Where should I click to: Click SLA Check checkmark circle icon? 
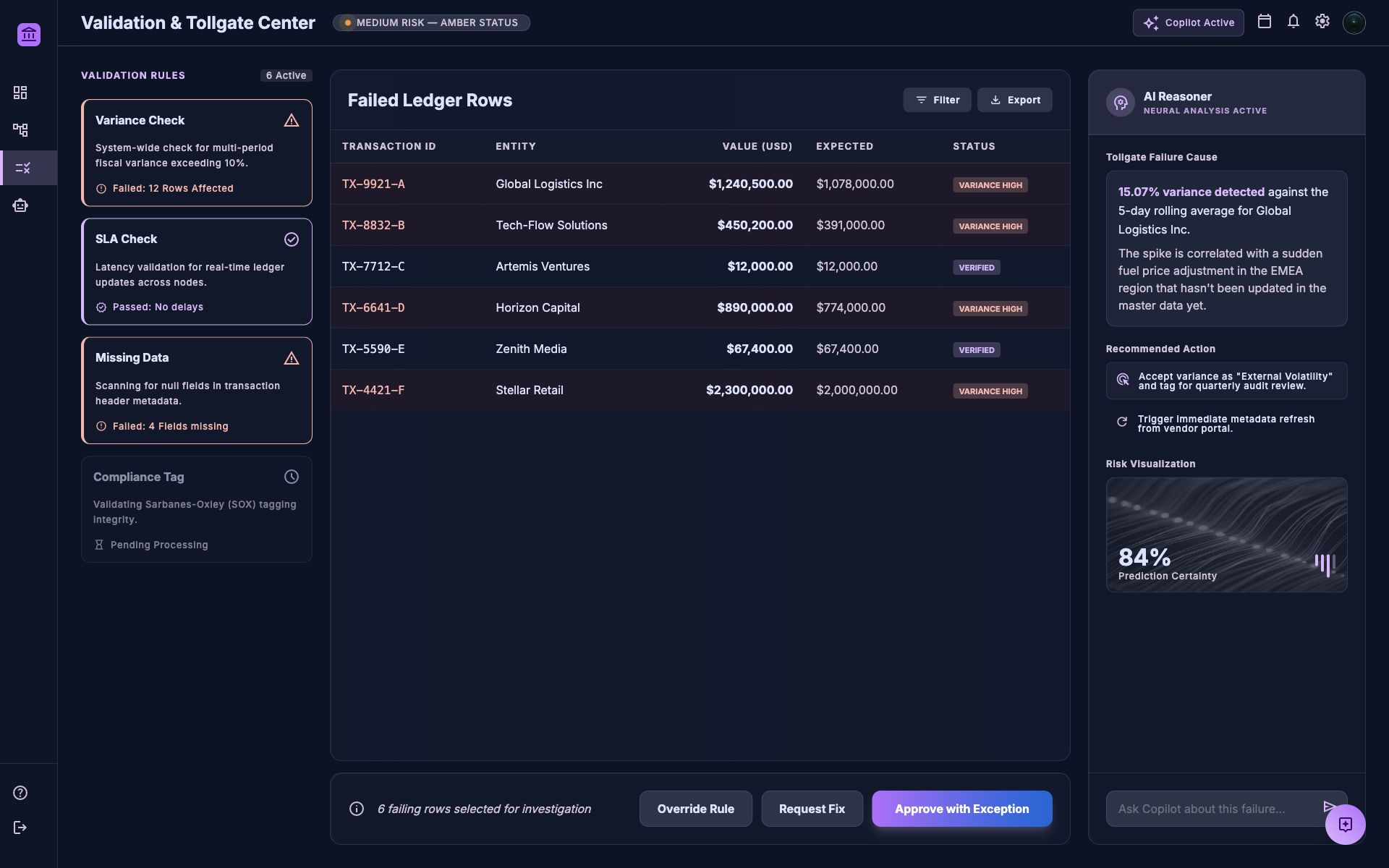[x=292, y=239]
